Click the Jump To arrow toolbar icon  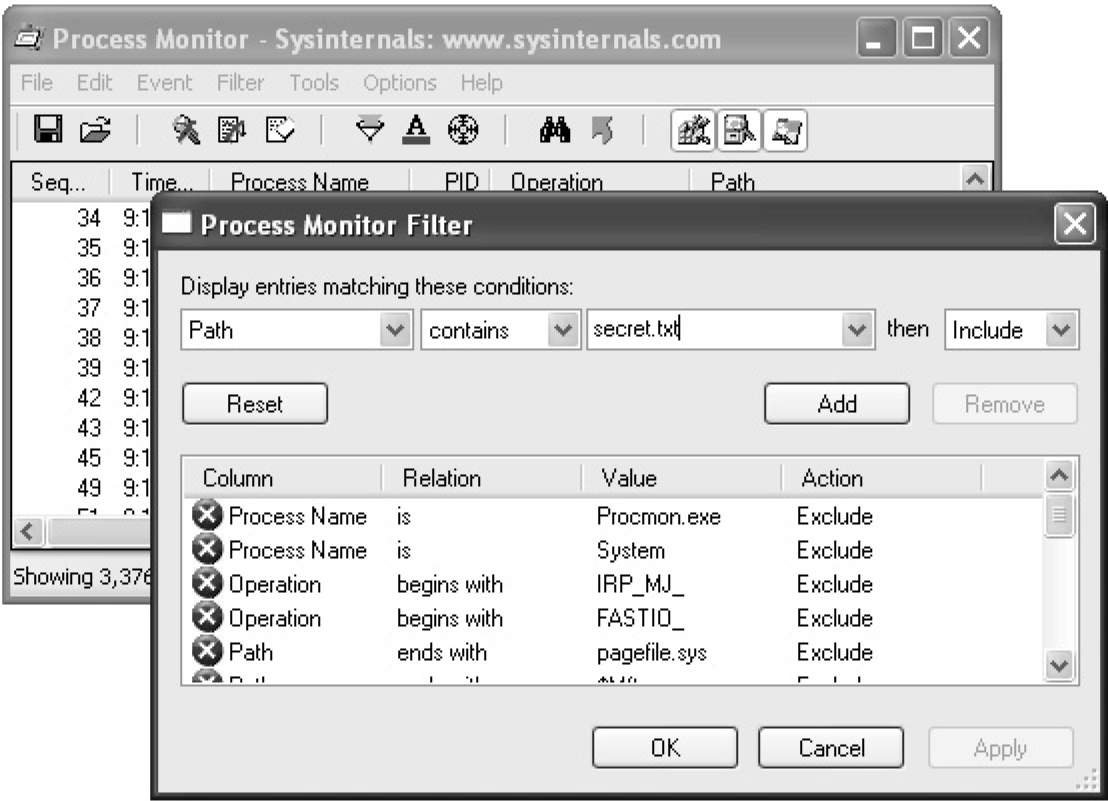[602, 130]
